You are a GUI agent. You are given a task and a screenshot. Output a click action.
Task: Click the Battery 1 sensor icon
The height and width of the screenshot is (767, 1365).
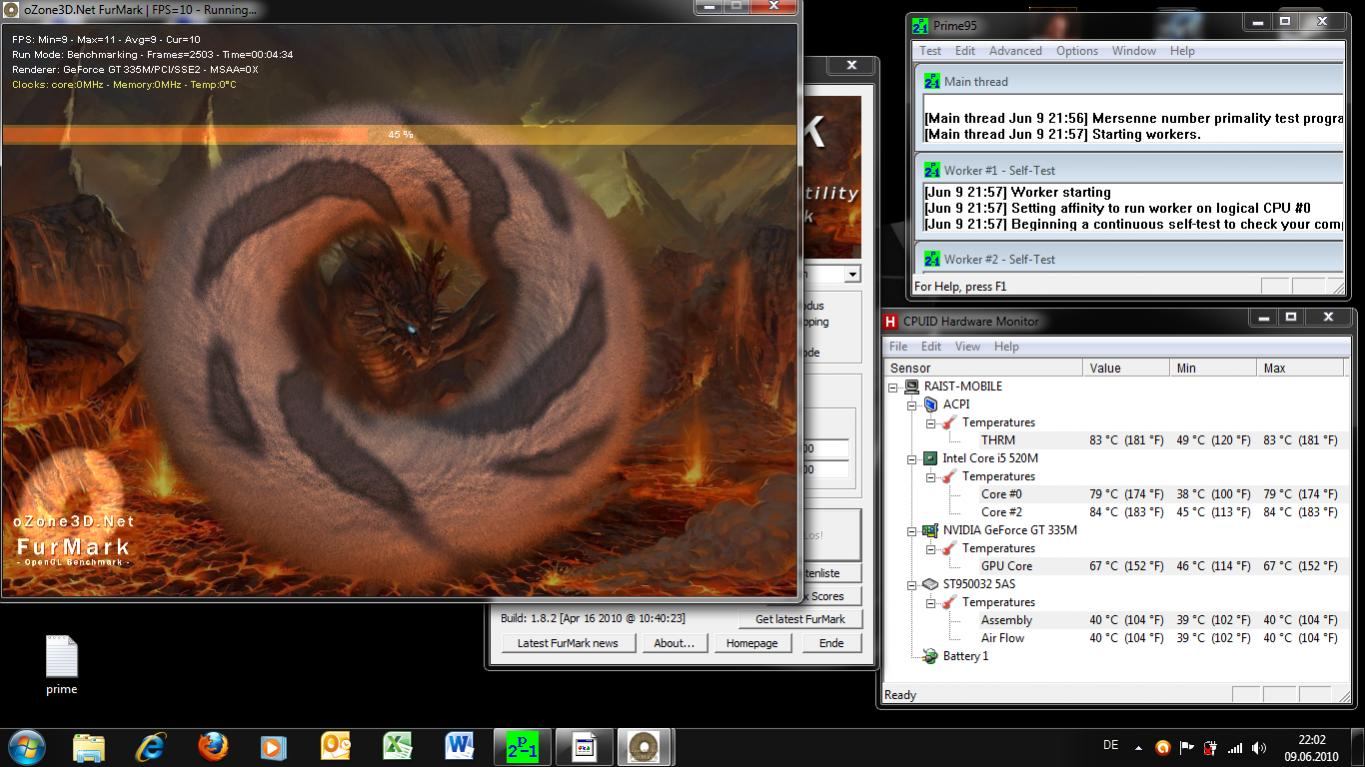930,656
